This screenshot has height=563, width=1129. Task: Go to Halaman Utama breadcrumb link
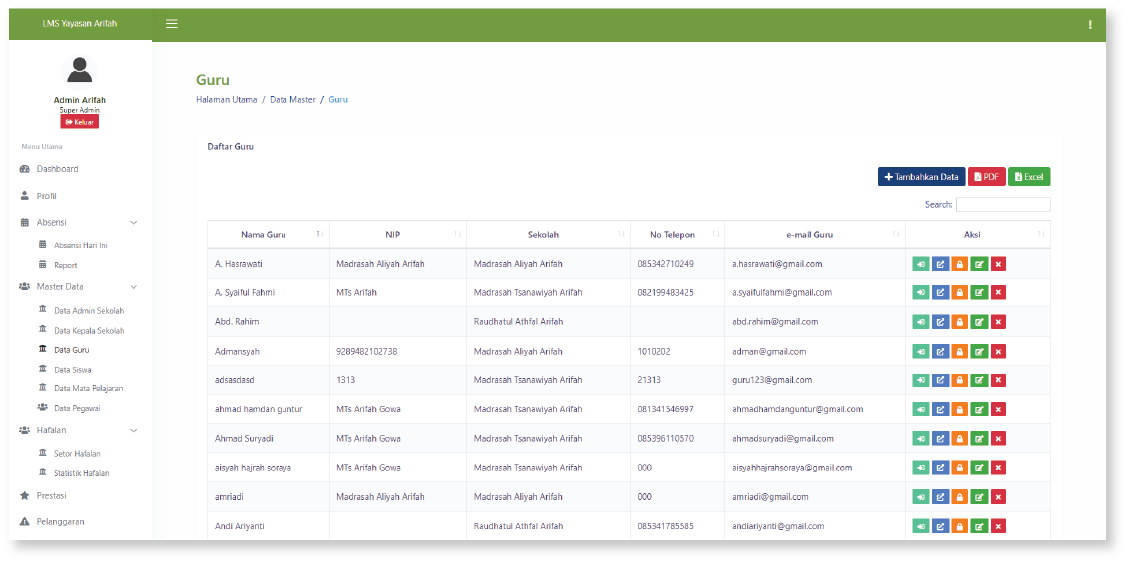(x=226, y=100)
